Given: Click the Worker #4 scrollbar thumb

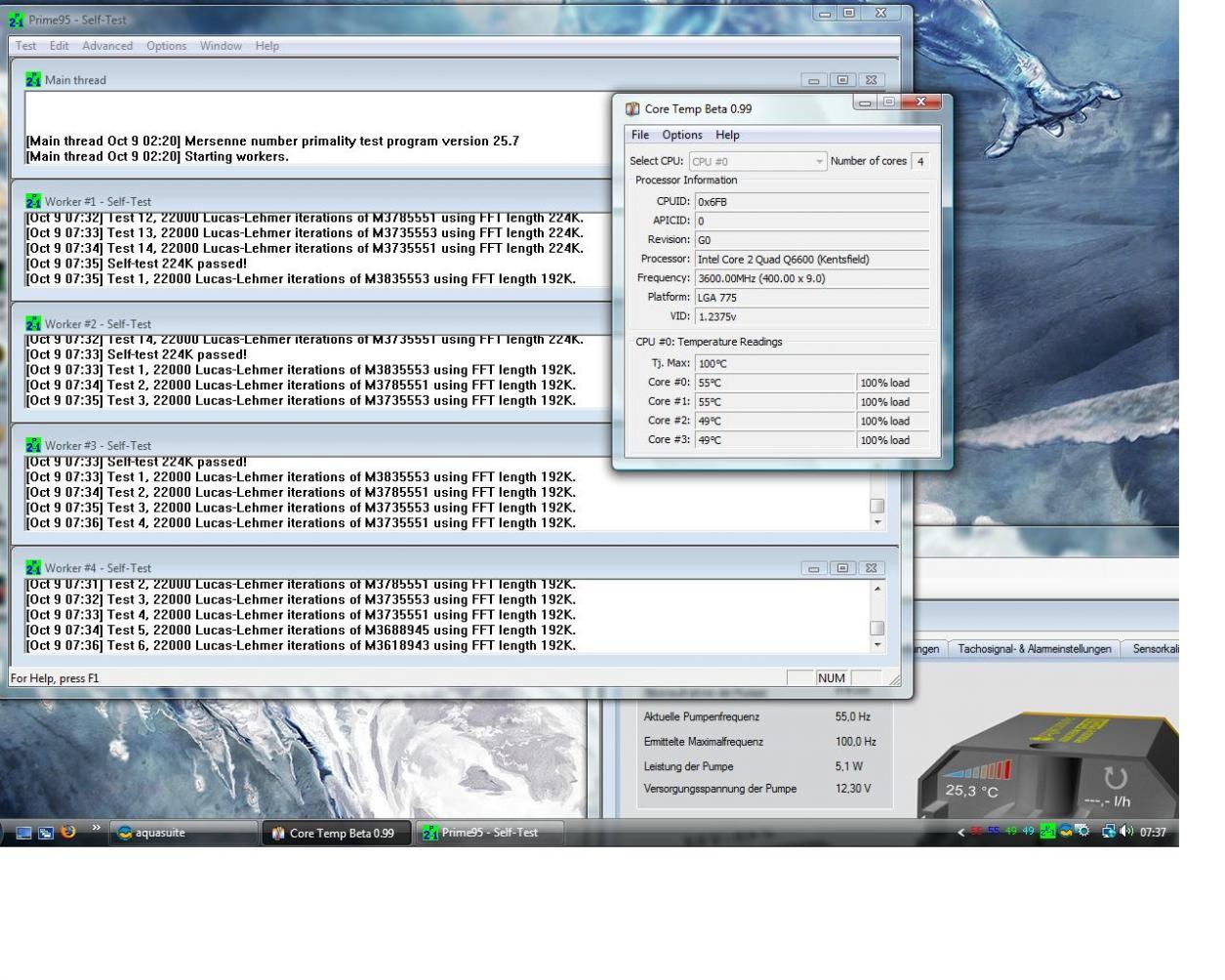Looking at the screenshot, I should click(877, 628).
